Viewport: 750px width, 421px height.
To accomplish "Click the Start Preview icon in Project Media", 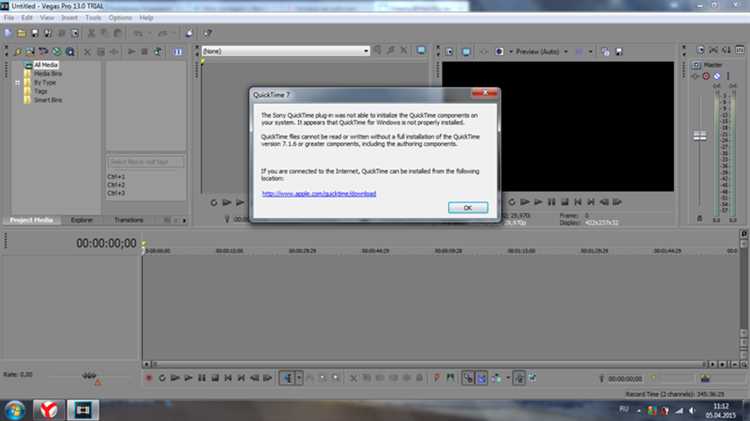I will click(131, 52).
